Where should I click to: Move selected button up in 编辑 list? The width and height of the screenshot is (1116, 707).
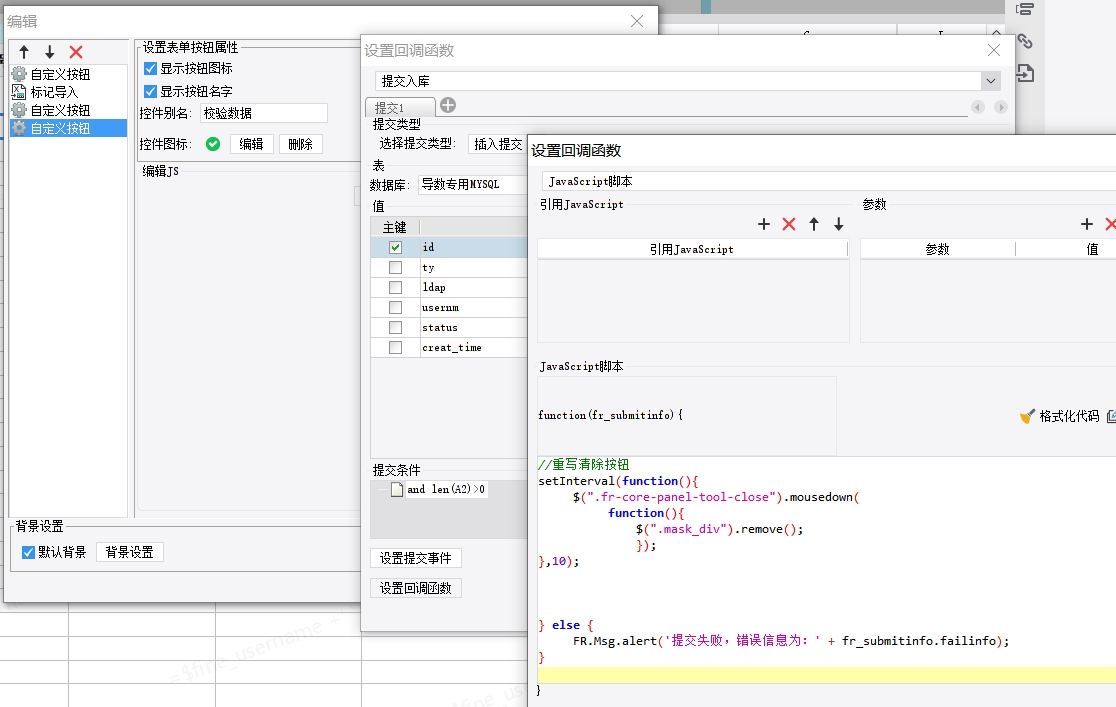point(24,52)
